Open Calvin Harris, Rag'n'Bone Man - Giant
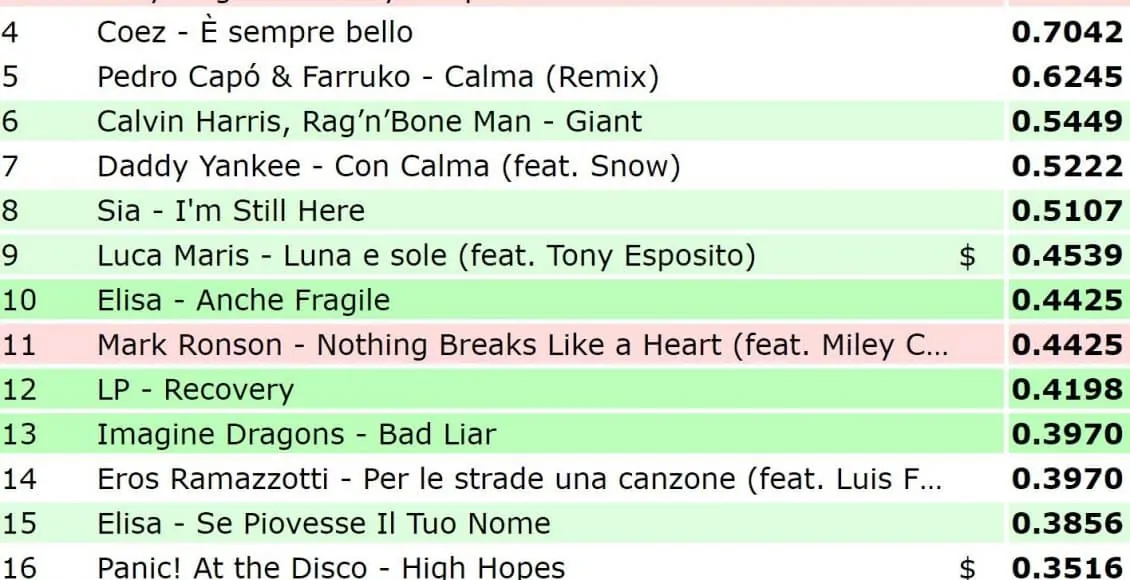Screen dimensions: 1130x580 click(x=369, y=122)
